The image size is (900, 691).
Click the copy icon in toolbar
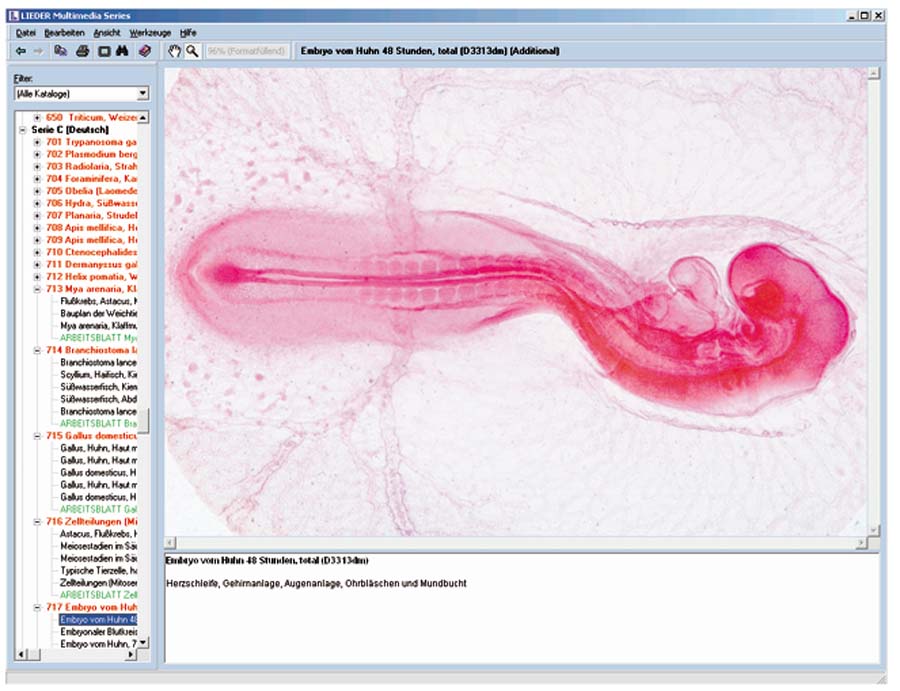point(61,50)
